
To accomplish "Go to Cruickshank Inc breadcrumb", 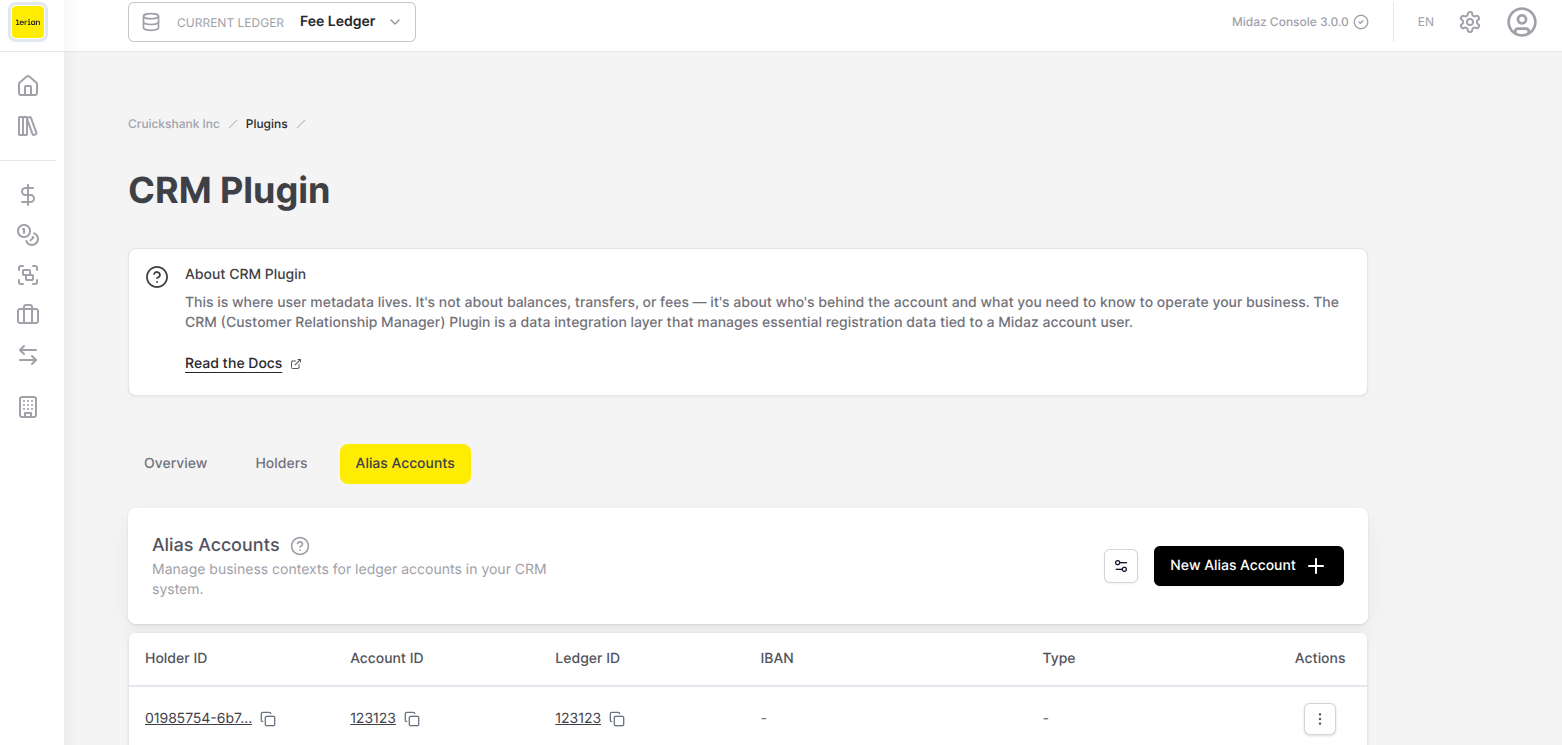I will click(174, 124).
